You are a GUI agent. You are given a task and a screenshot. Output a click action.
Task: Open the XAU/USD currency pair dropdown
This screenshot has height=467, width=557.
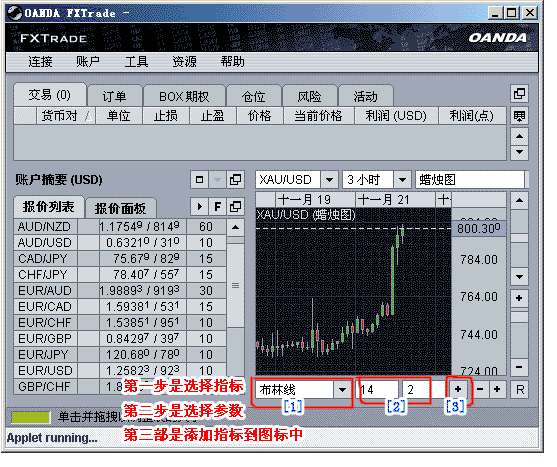tap(329, 180)
